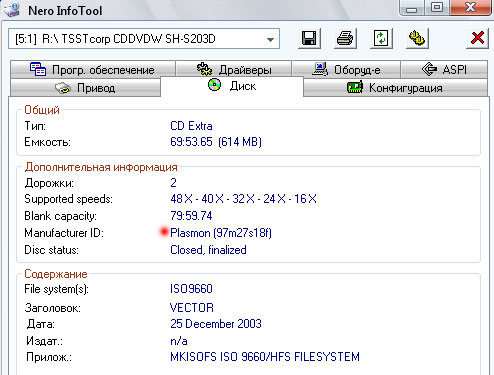This screenshot has width=494, height=375.
Task: Click the File system(s) label
Action: click(57, 289)
